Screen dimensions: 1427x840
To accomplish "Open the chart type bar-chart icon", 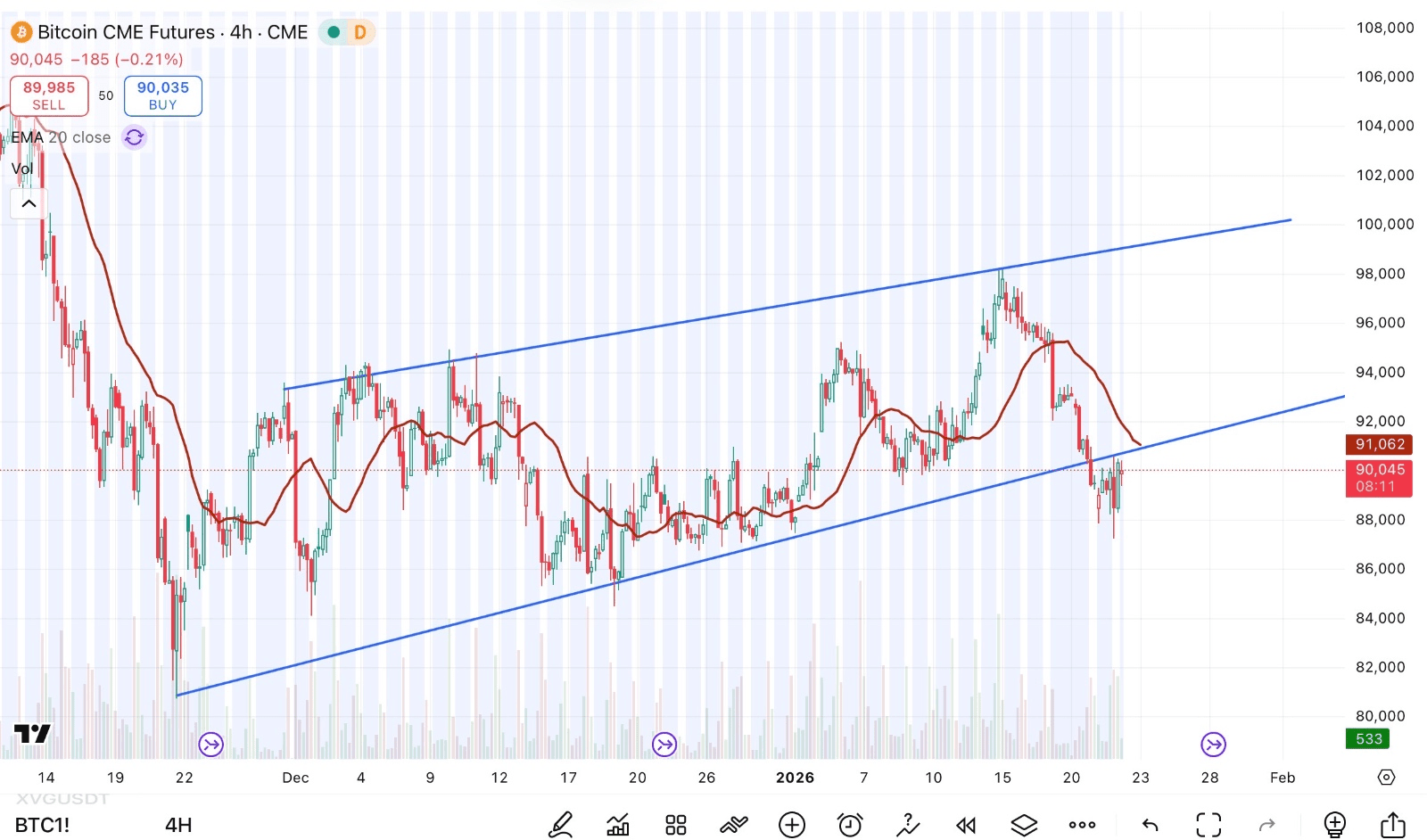I will [x=617, y=825].
